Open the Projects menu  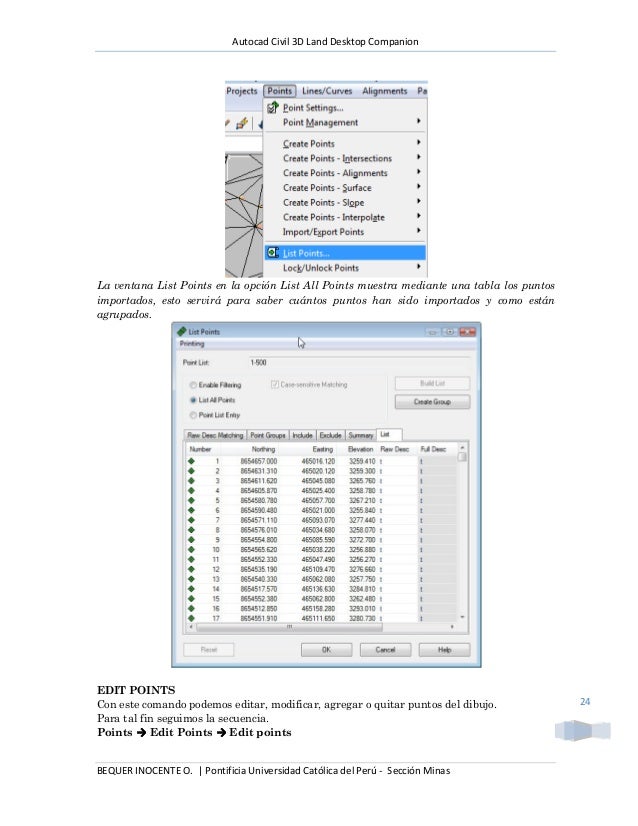coord(242,91)
